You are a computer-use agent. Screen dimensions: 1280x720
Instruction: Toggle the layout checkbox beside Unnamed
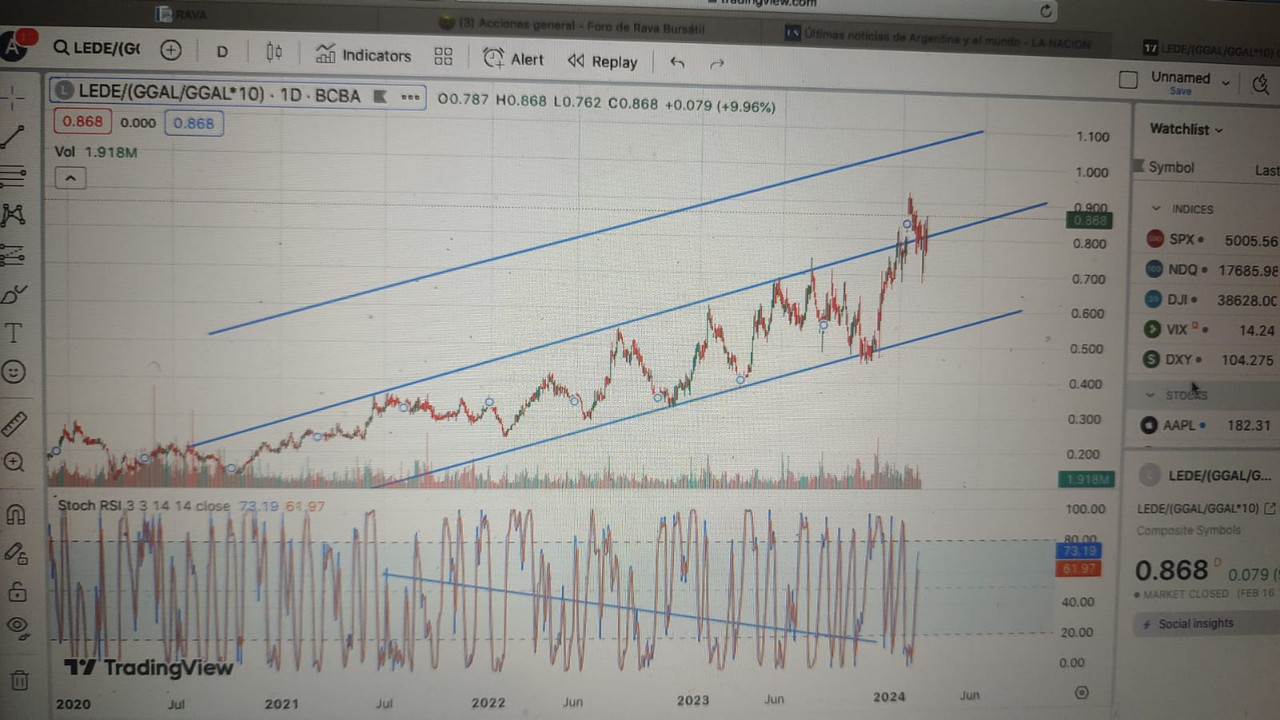point(1128,80)
